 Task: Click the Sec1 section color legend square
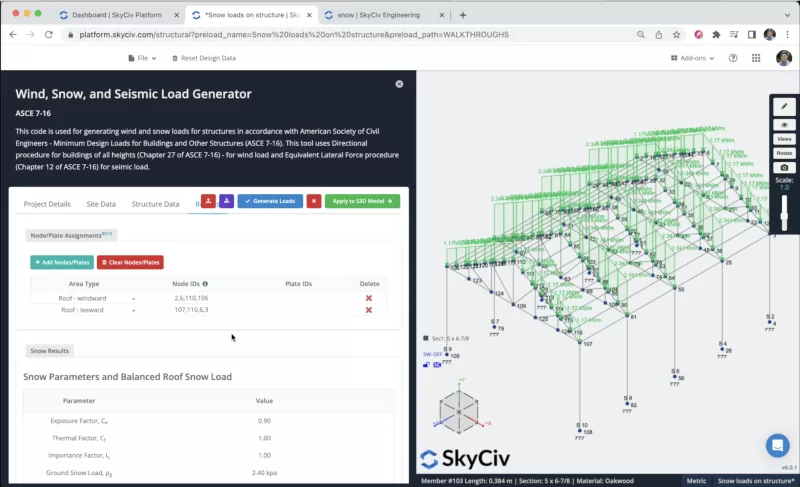[x=426, y=338]
